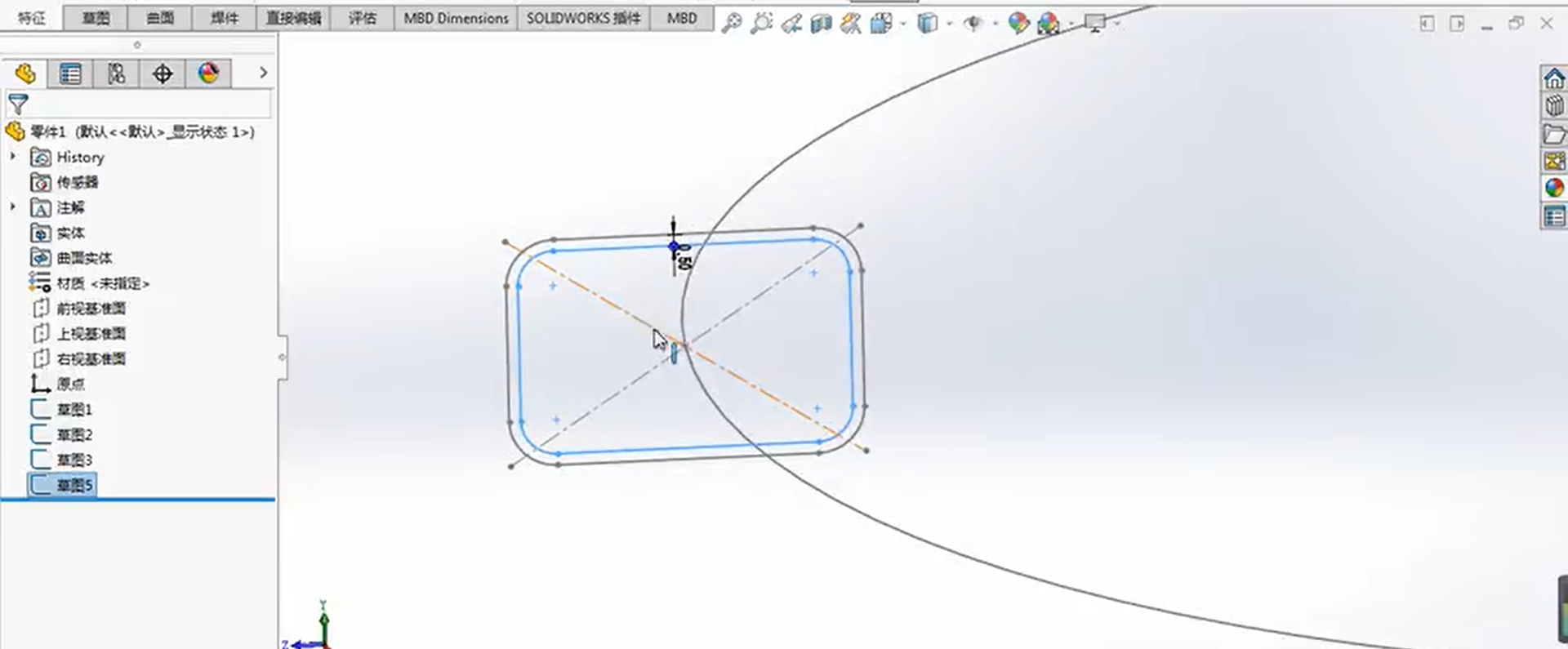Open the ConfigurationManager tab icon
This screenshot has height=649, width=1568.
click(116, 74)
